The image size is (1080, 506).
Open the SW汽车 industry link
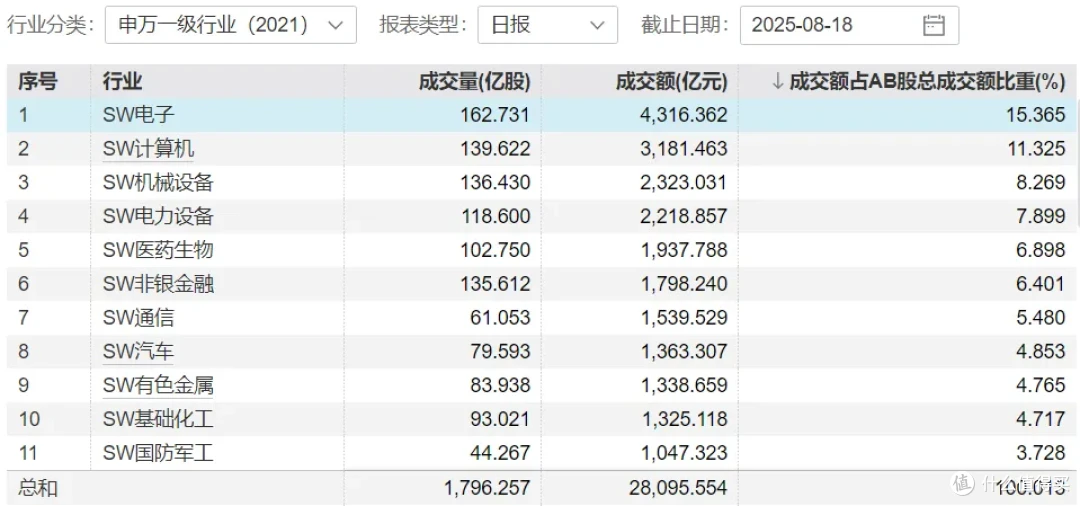138,351
